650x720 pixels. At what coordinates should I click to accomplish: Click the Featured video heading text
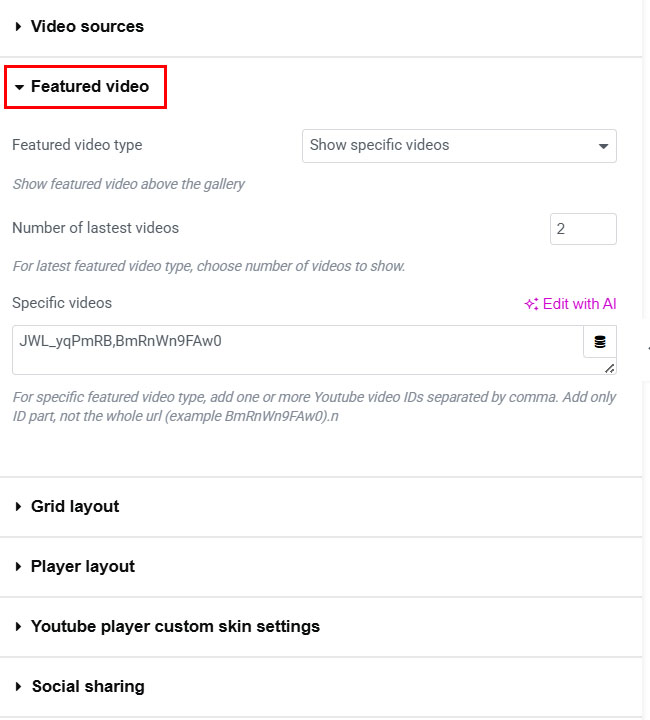tap(90, 87)
